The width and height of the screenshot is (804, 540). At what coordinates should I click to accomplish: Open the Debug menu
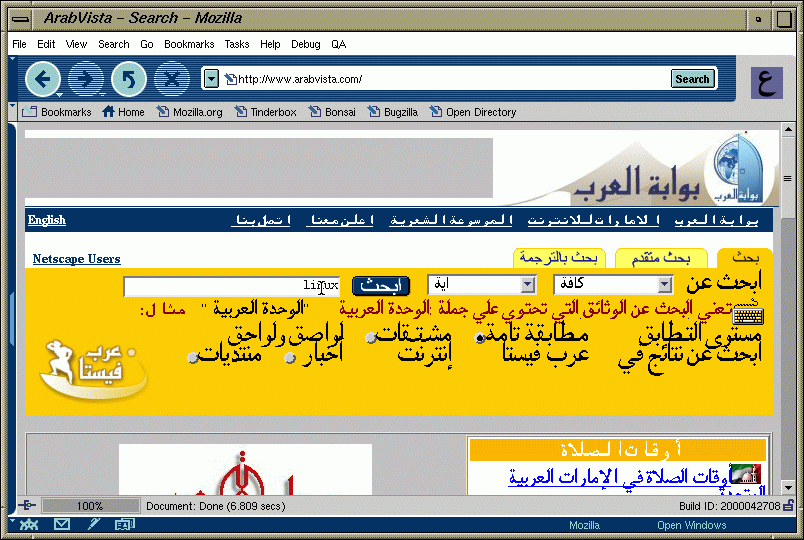pyautogui.click(x=306, y=44)
